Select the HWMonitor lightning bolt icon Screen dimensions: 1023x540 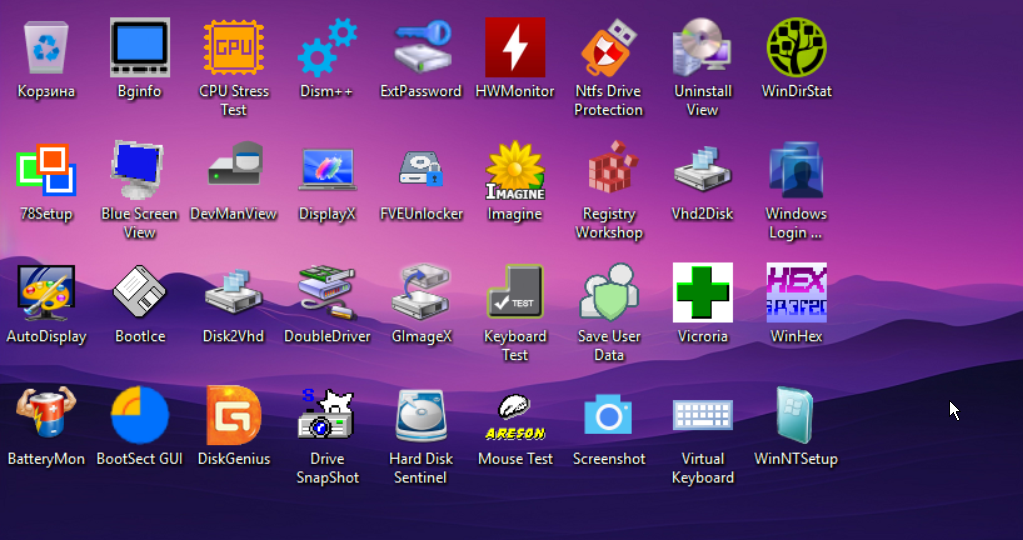pos(515,48)
